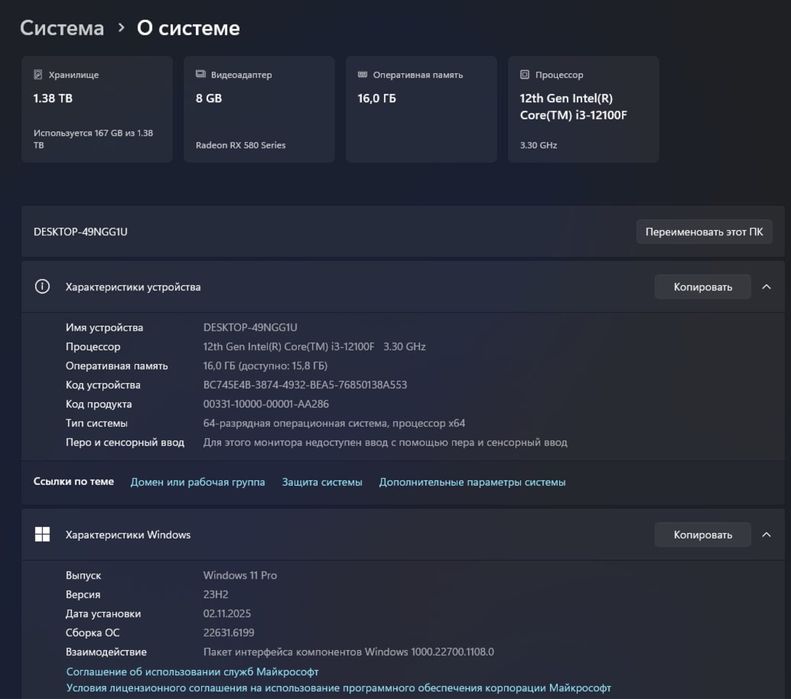Copy device specifications with Копировать button
Viewport: 791px width, 699px height.
click(x=703, y=287)
